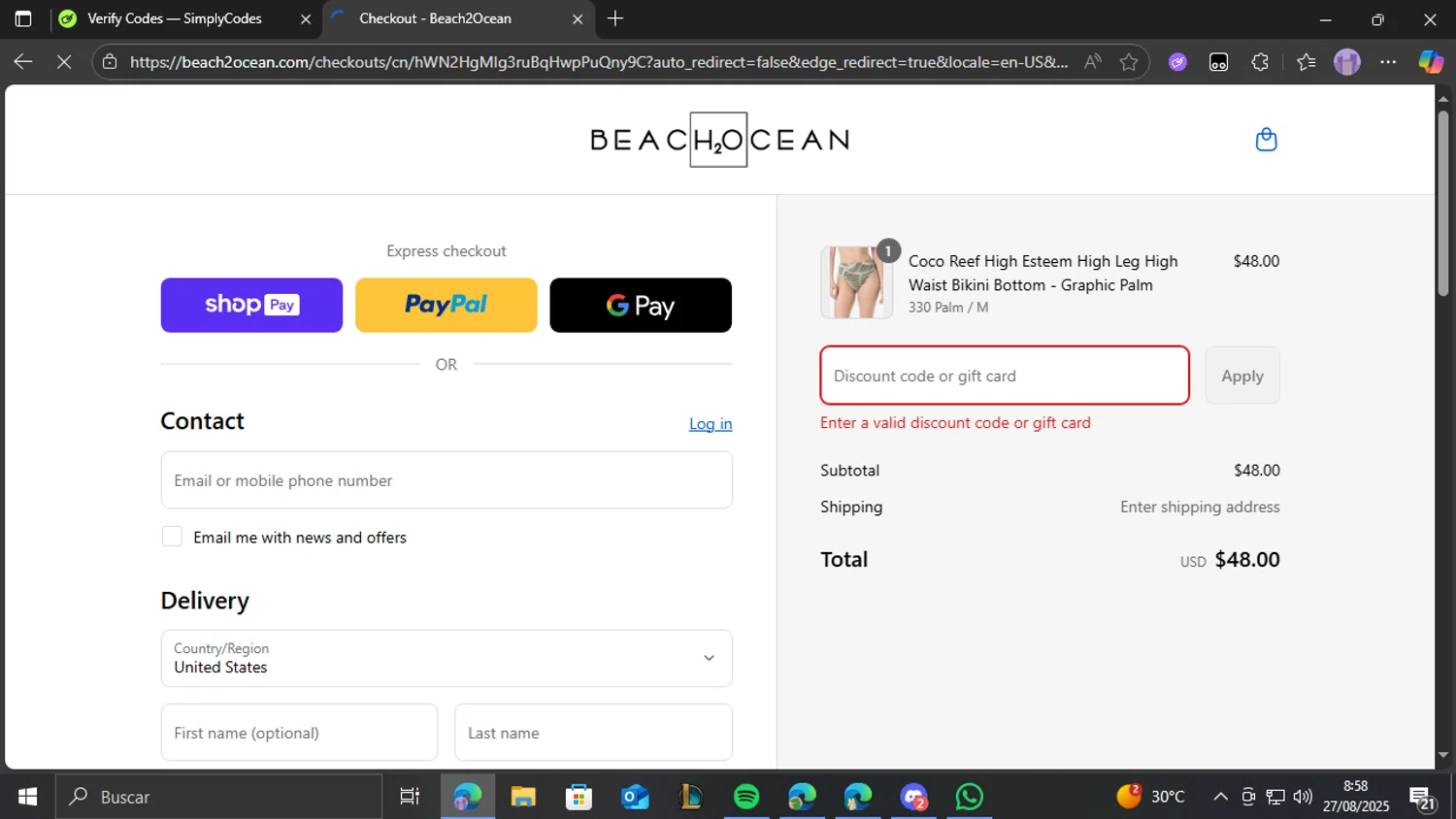Viewport: 1456px width, 819px height.
Task: View site info via the lock icon
Action: click(110, 62)
